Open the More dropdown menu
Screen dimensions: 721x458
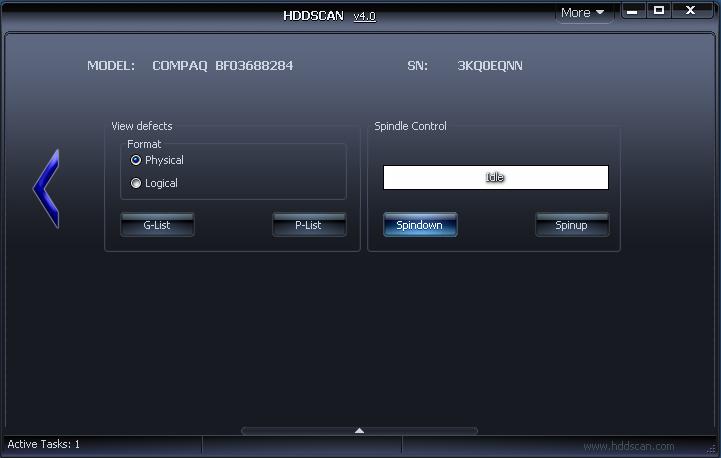(583, 13)
